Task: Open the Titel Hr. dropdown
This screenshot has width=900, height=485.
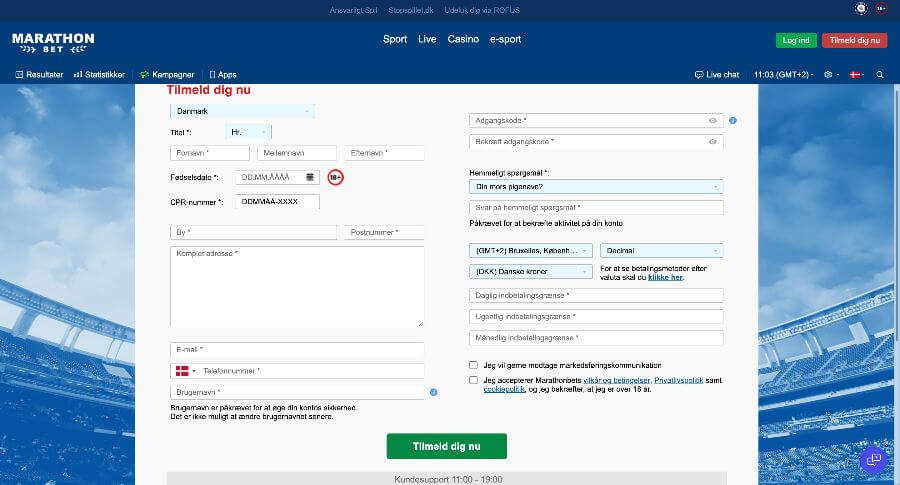Action: [249, 132]
